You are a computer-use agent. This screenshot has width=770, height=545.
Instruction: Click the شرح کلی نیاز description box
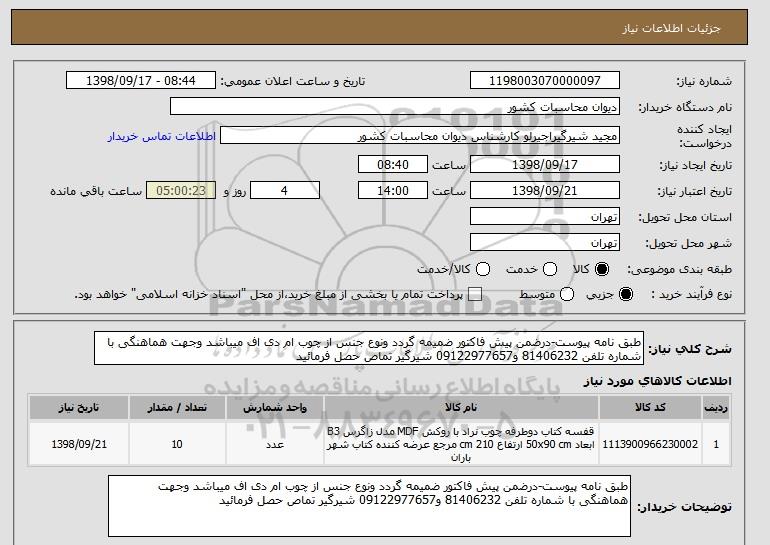coord(369,348)
